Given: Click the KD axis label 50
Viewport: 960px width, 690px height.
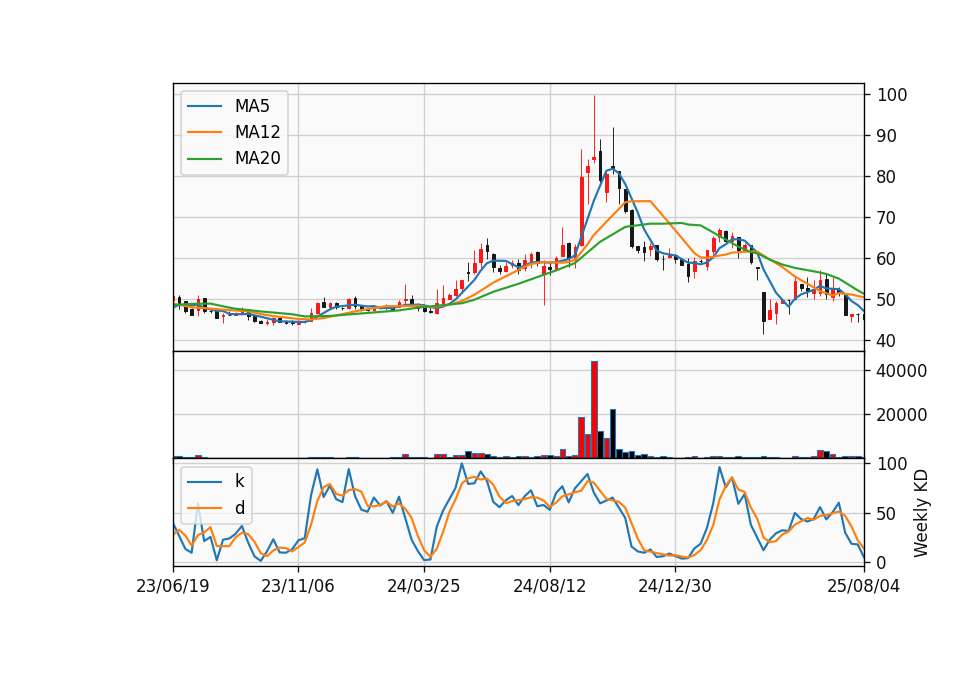Looking at the screenshot, I should pos(887,514).
